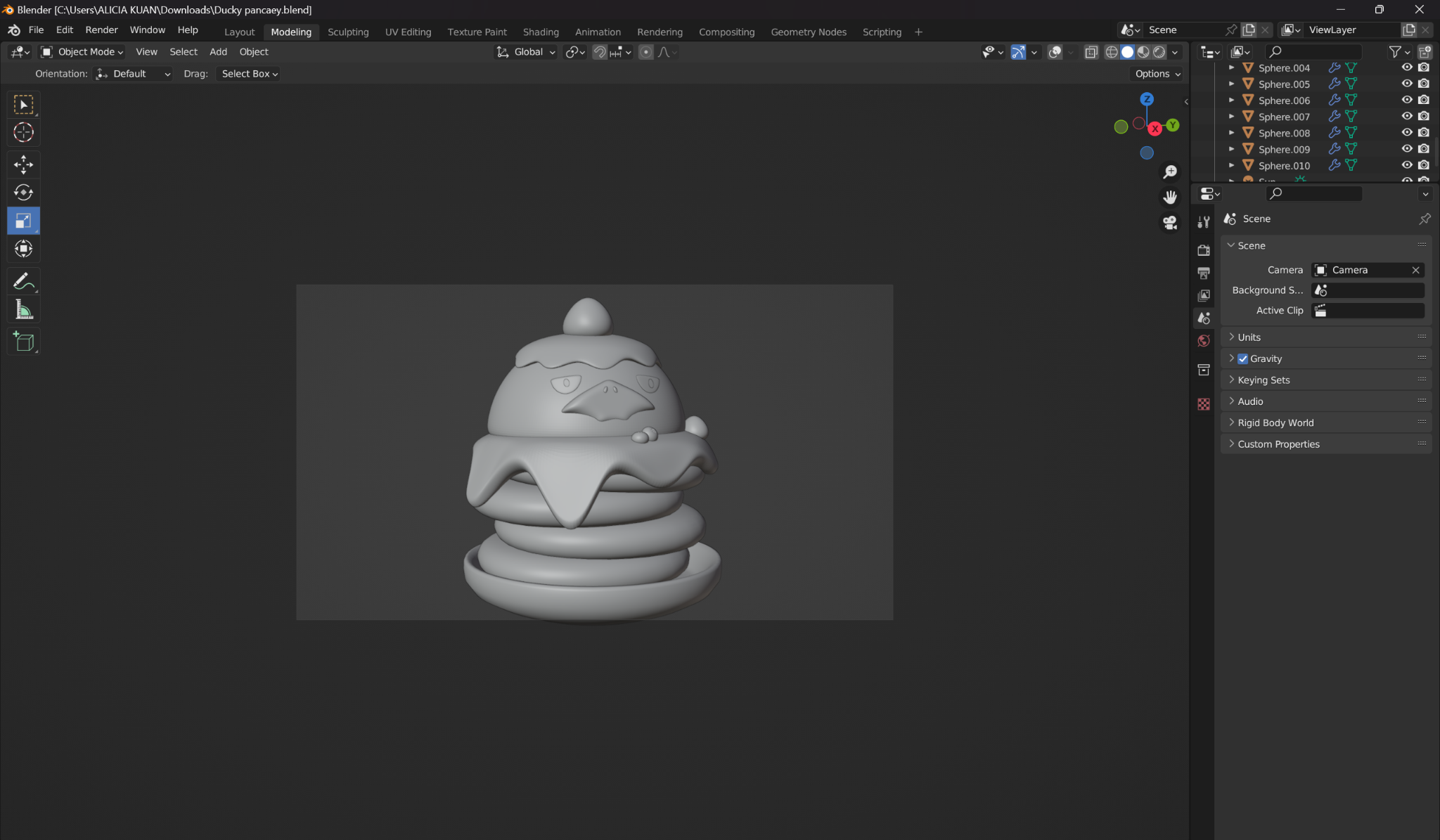The image size is (1440, 840).
Task: Open the Texture properties tab
Action: click(1204, 404)
